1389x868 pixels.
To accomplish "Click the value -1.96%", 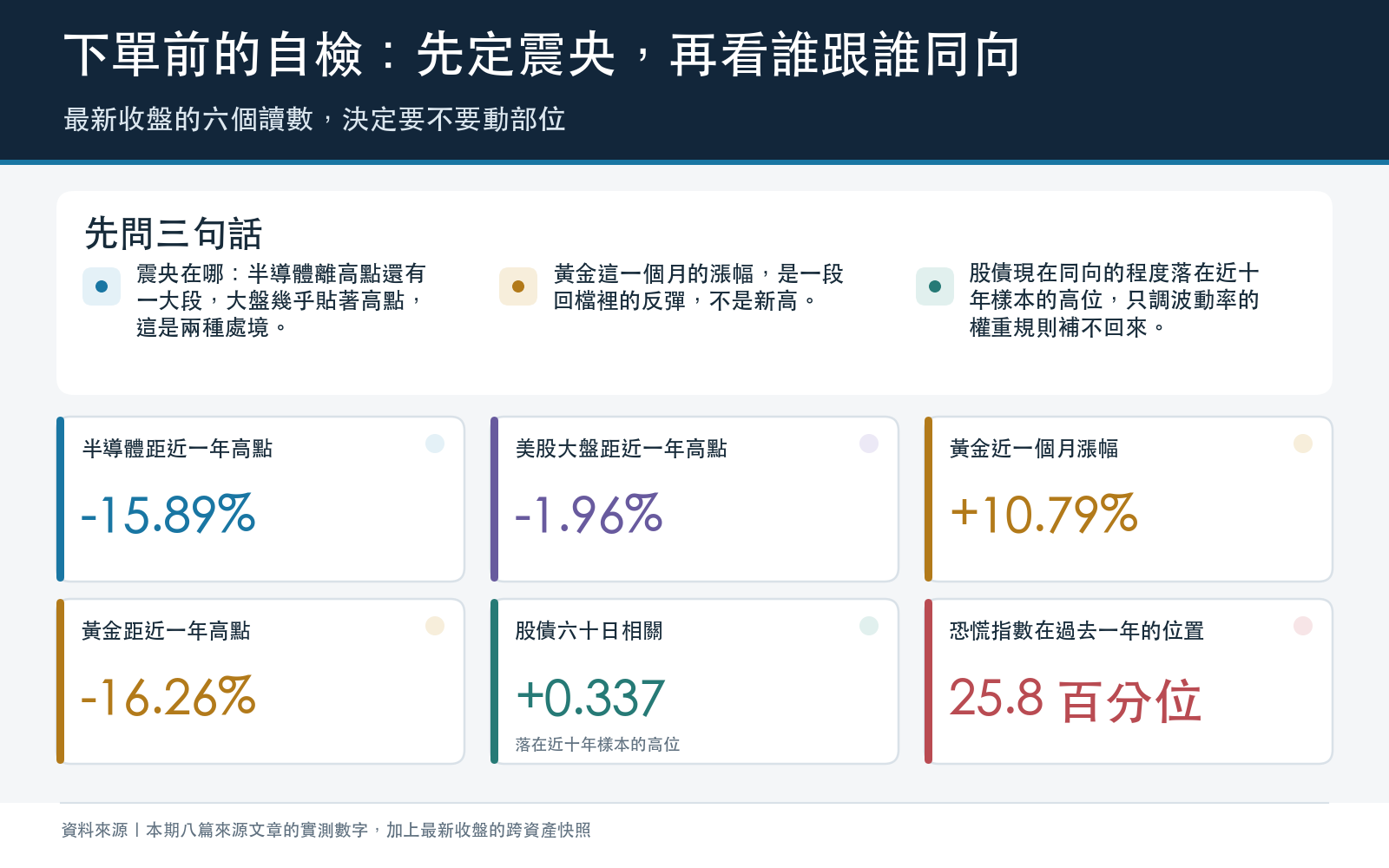I will [589, 514].
